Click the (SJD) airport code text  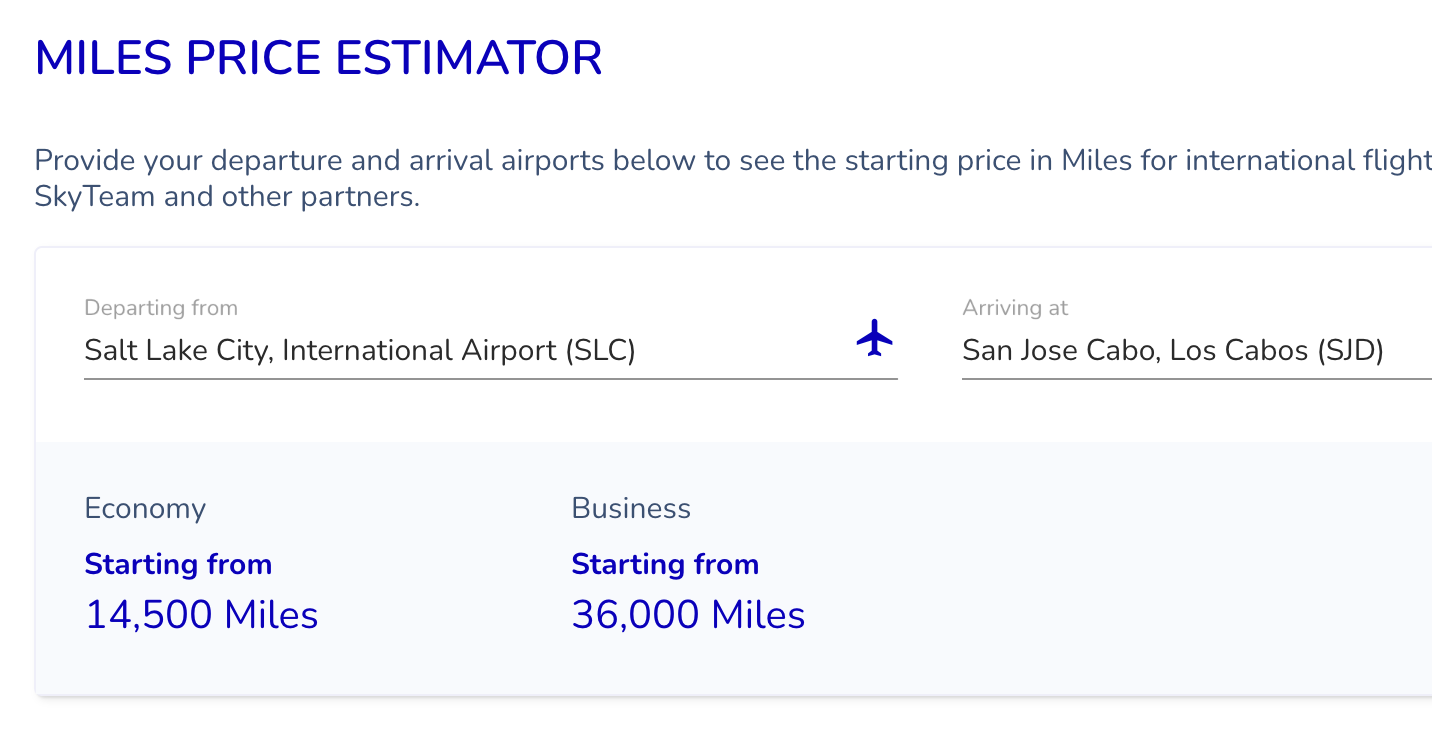point(1350,351)
